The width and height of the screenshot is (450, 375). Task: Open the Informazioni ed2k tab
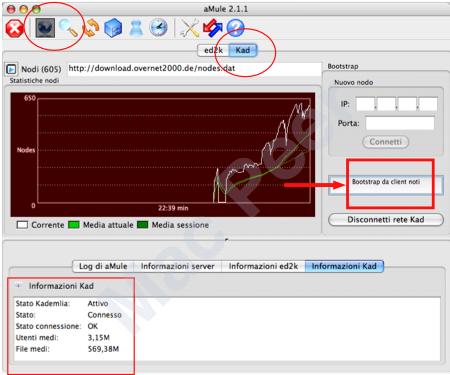263,266
